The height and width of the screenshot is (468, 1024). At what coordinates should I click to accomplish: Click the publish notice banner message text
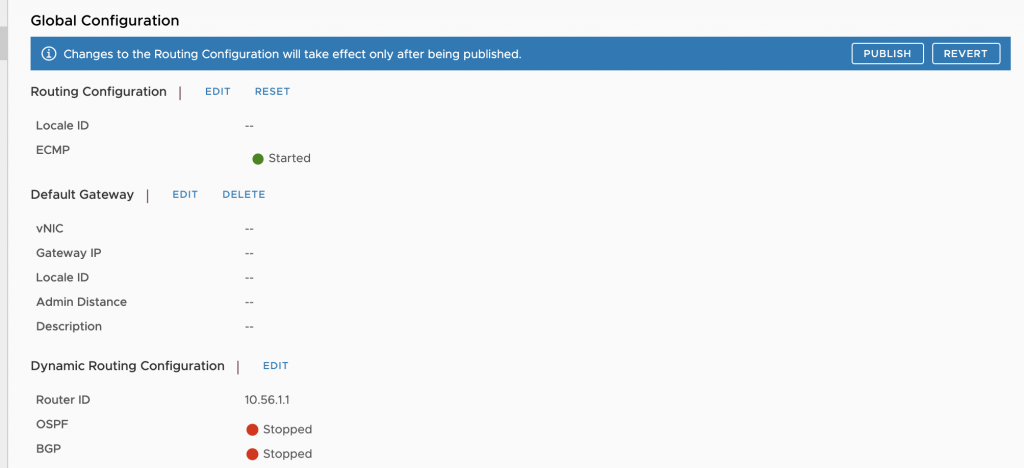pos(293,54)
